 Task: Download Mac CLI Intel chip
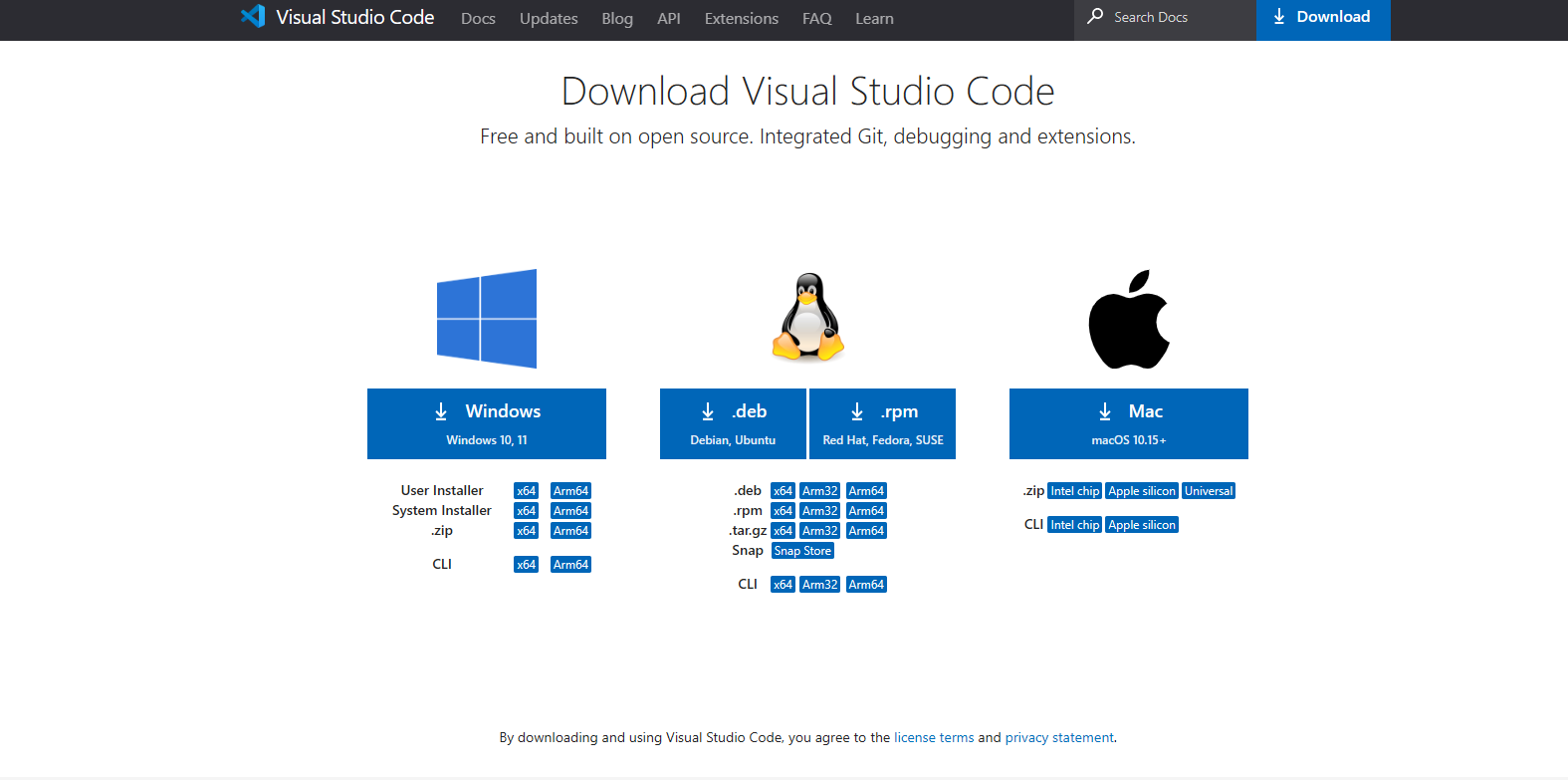pos(1075,525)
